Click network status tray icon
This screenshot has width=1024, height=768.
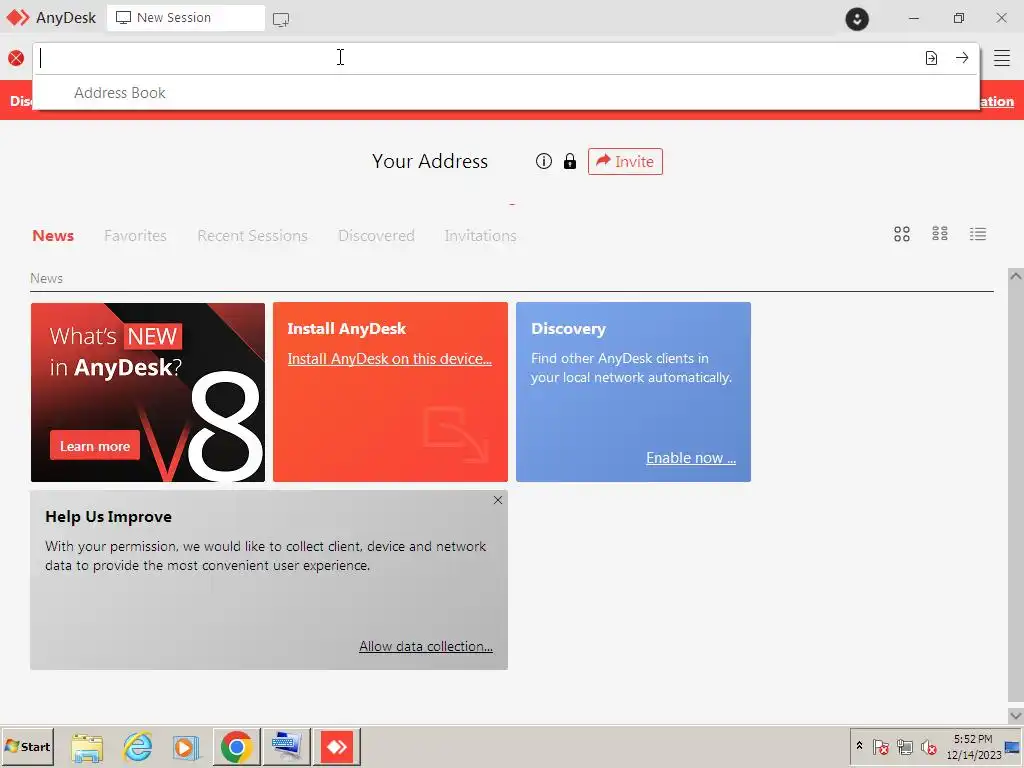904,746
